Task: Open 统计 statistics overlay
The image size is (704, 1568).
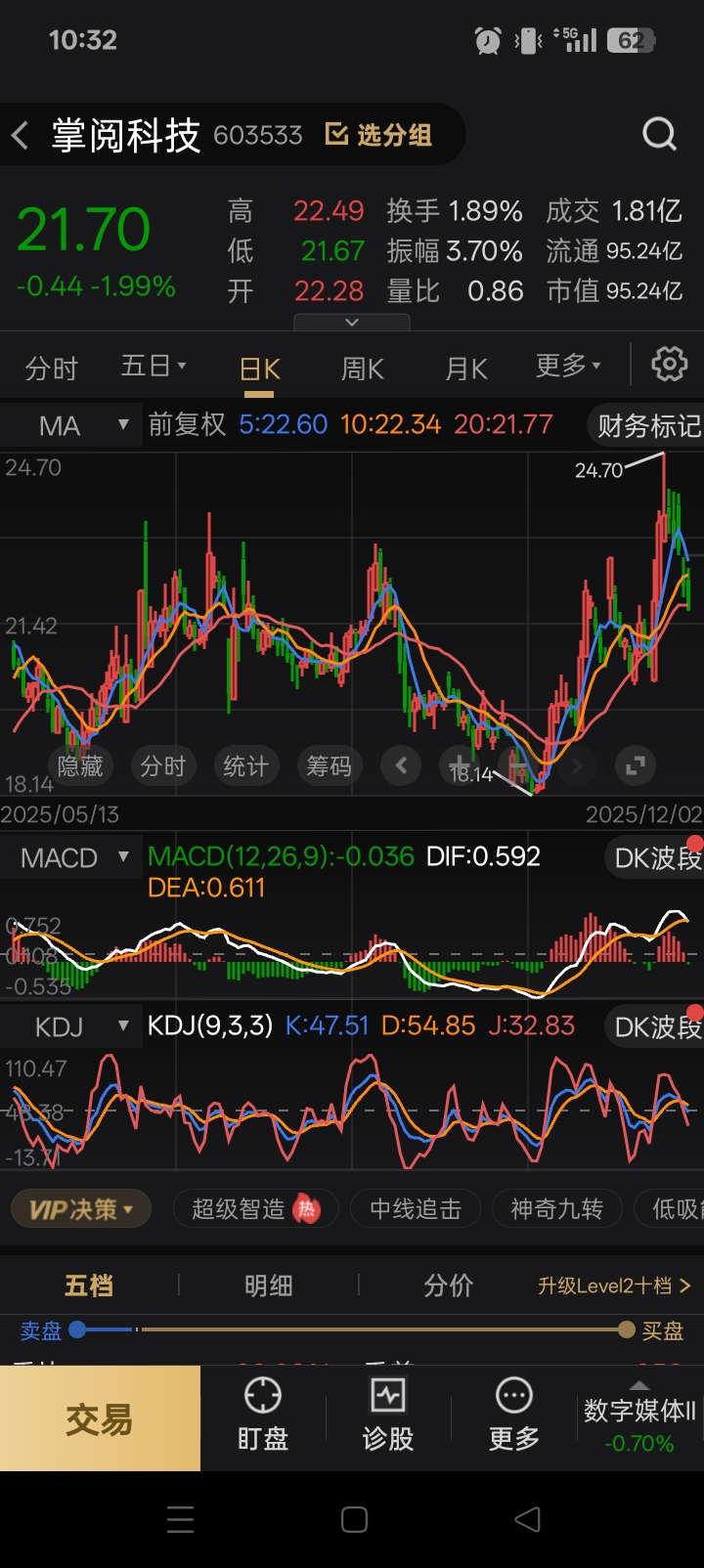Action: tap(245, 766)
